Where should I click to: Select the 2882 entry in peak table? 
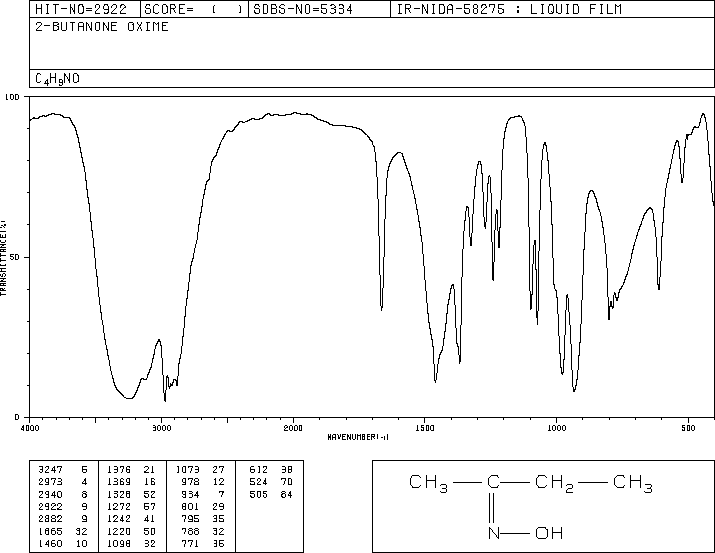(x=63, y=519)
